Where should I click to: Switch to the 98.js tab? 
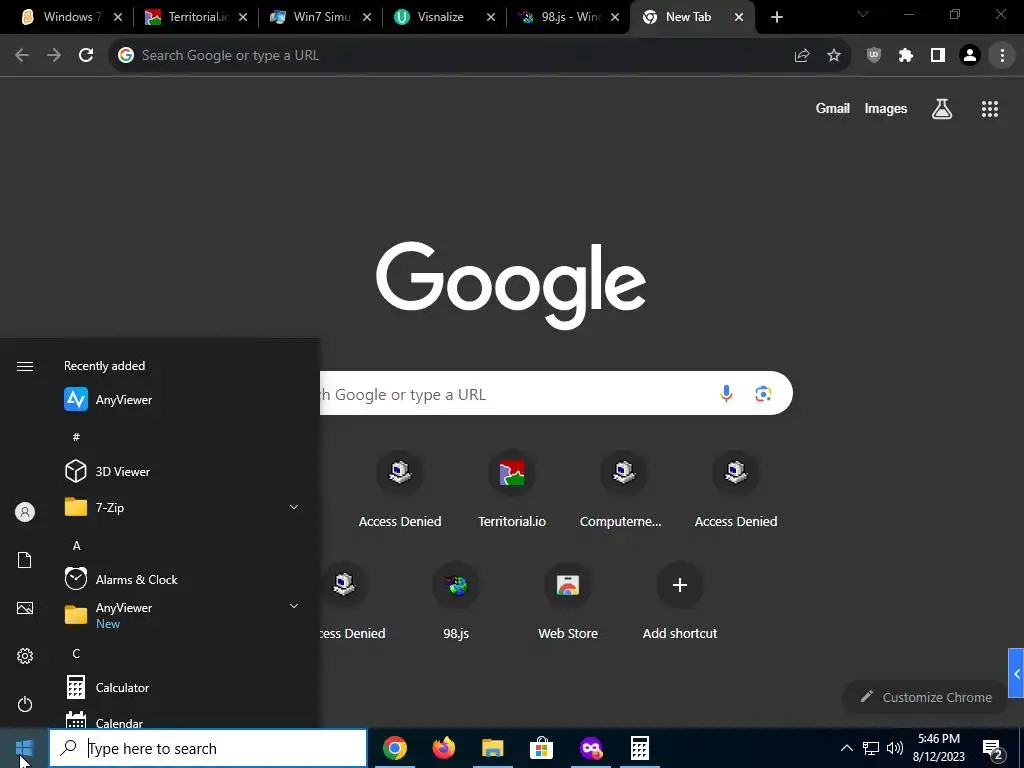point(568,17)
